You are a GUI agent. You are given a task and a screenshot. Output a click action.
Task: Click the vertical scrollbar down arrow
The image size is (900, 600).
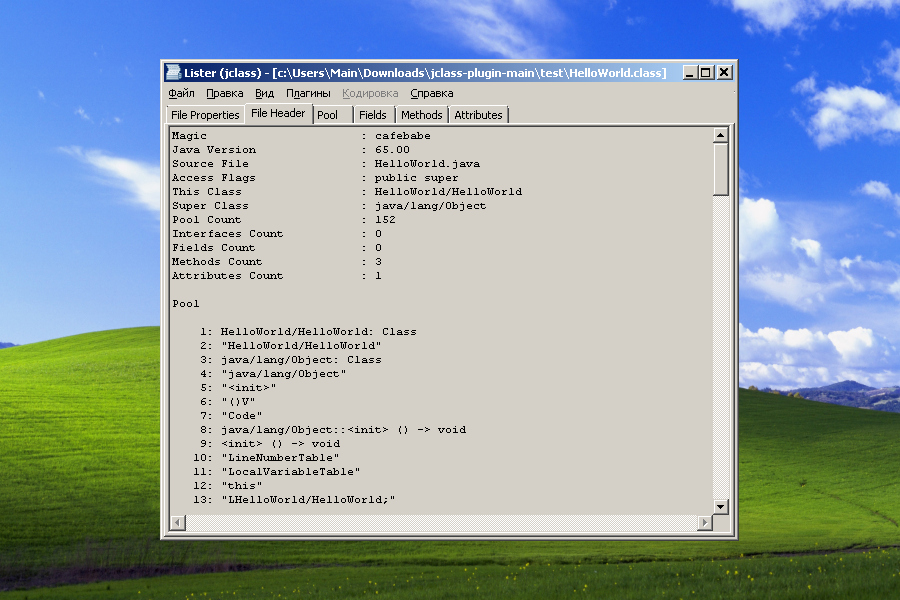click(720, 506)
